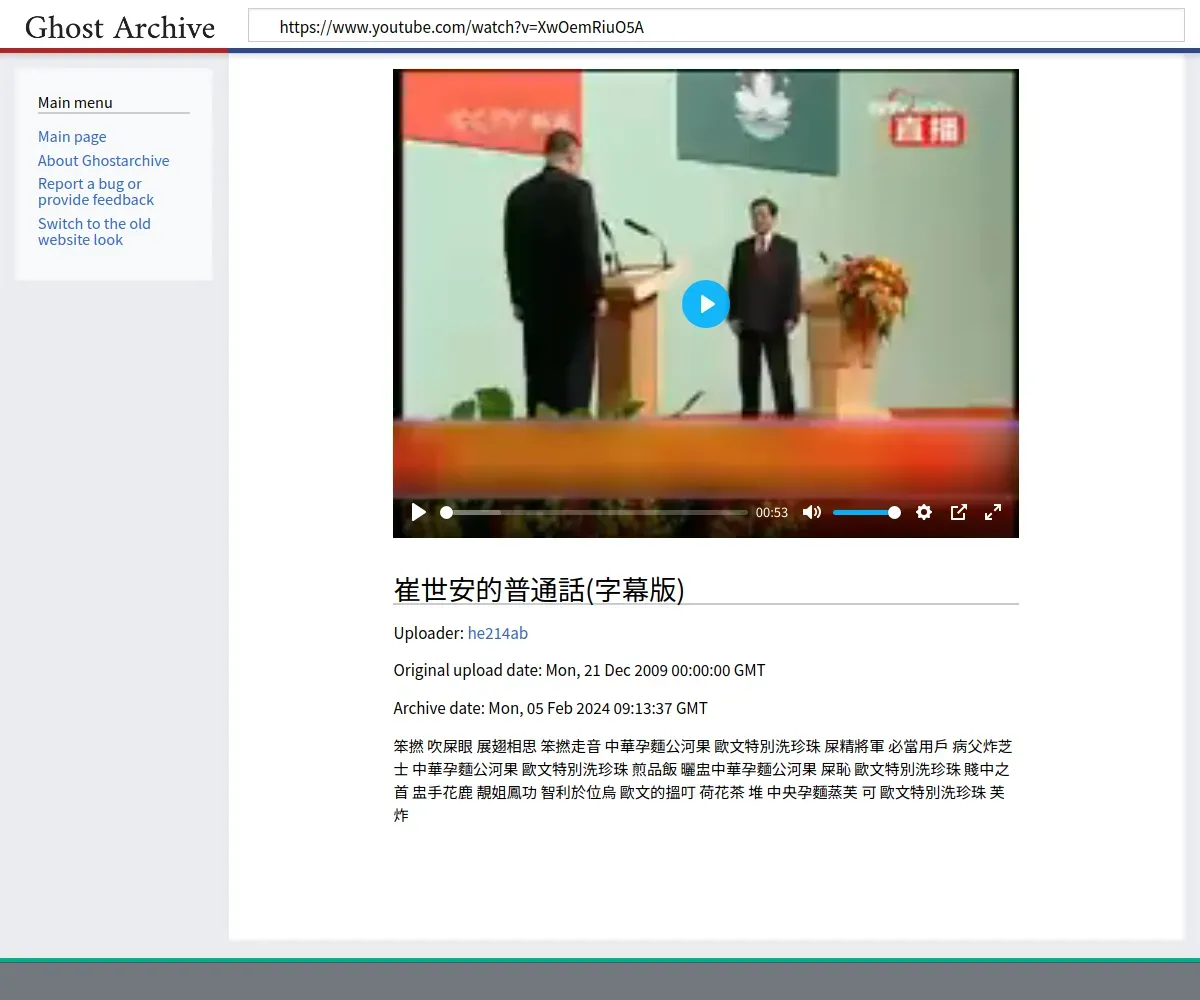Start playback using the control bar play icon
1200x1000 pixels.
tap(419, 512)
